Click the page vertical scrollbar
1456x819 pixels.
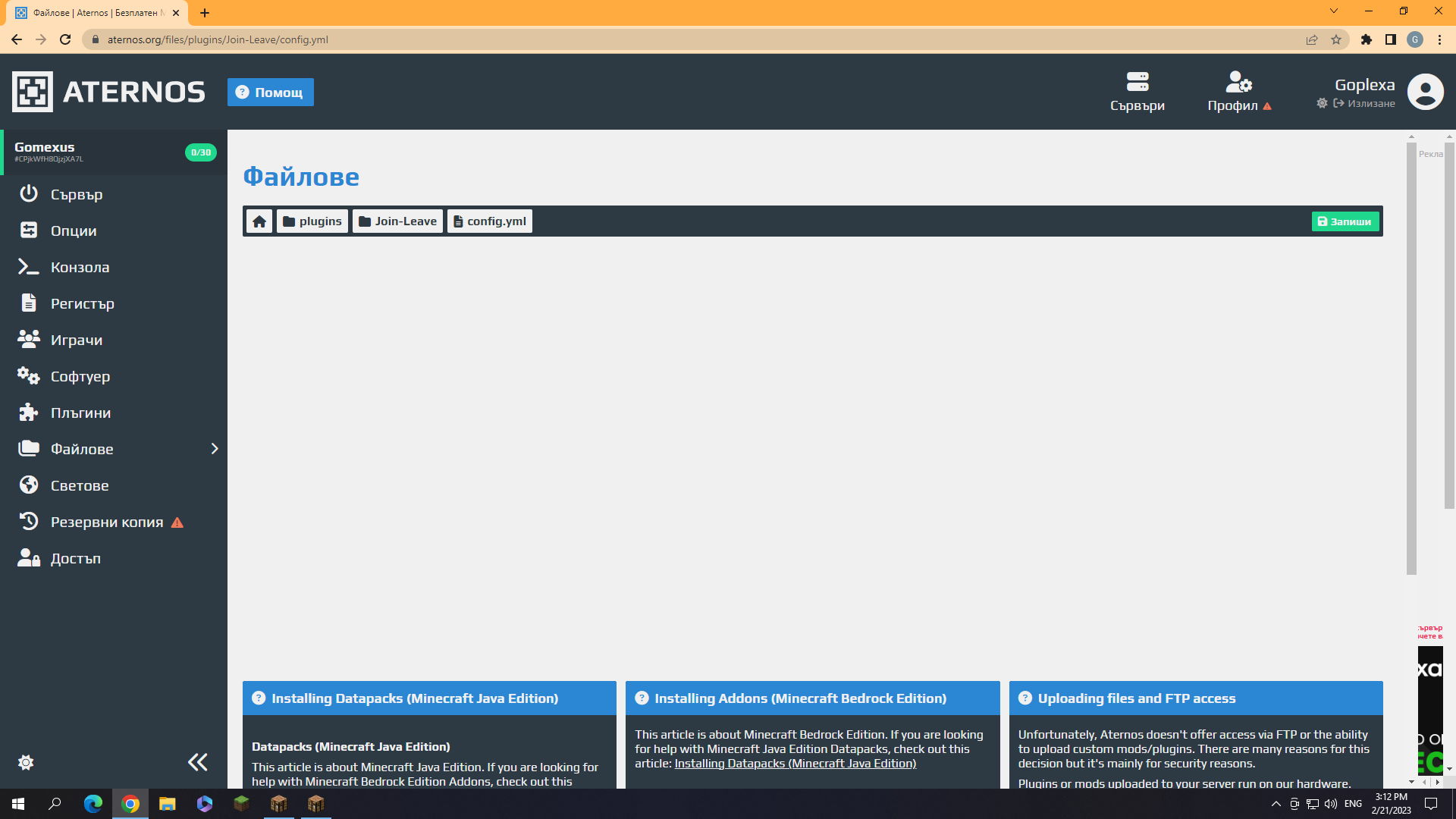(1449, 326)
